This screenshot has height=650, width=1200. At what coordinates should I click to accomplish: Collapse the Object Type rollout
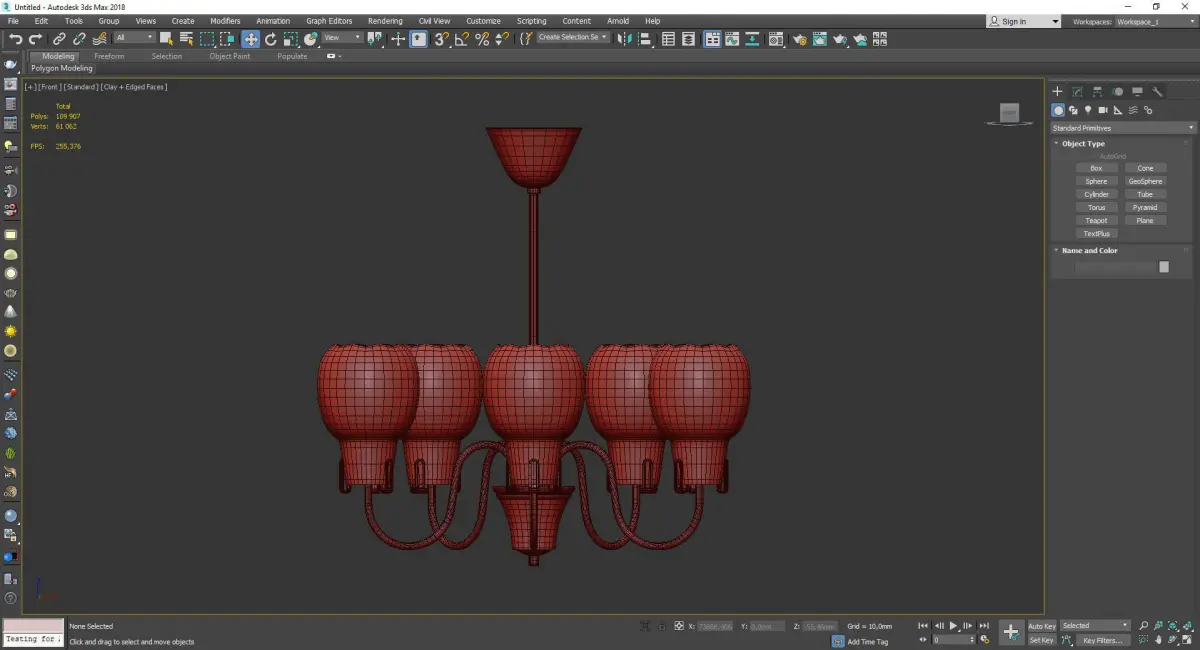tap(1083, 144)
